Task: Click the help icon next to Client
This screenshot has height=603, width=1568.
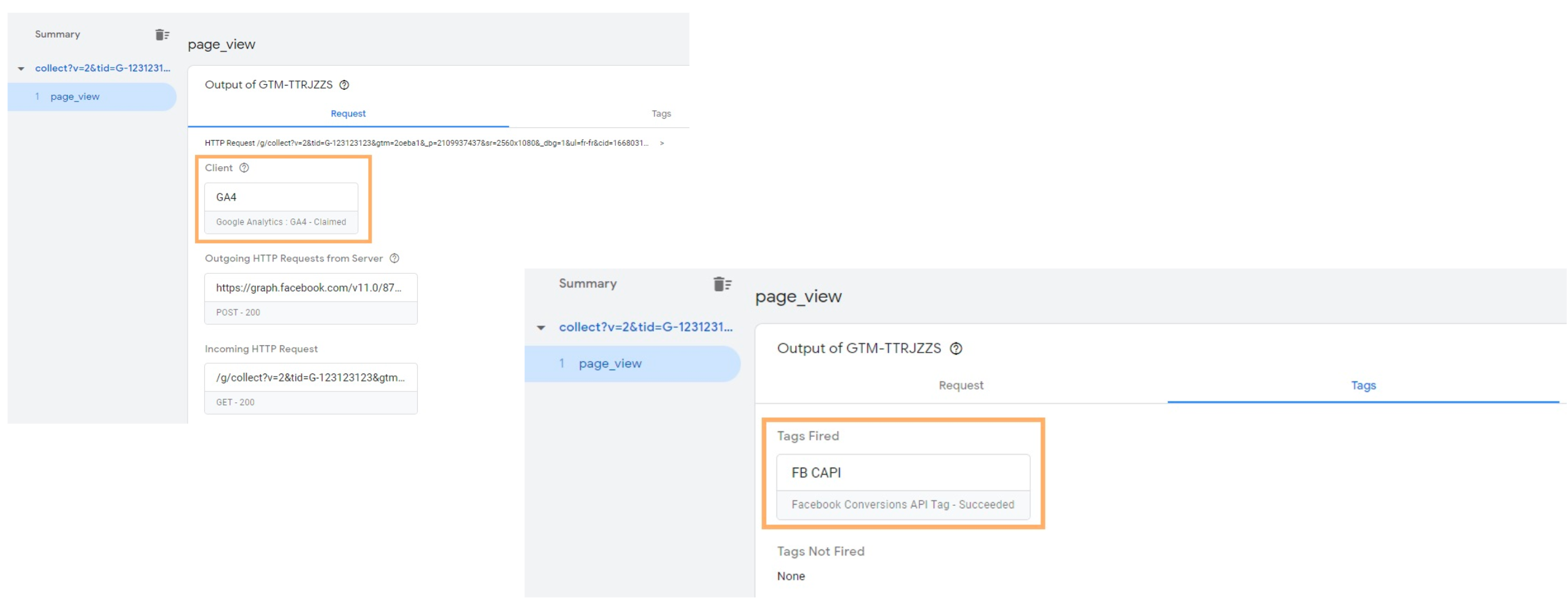Action: click(244, 168)
